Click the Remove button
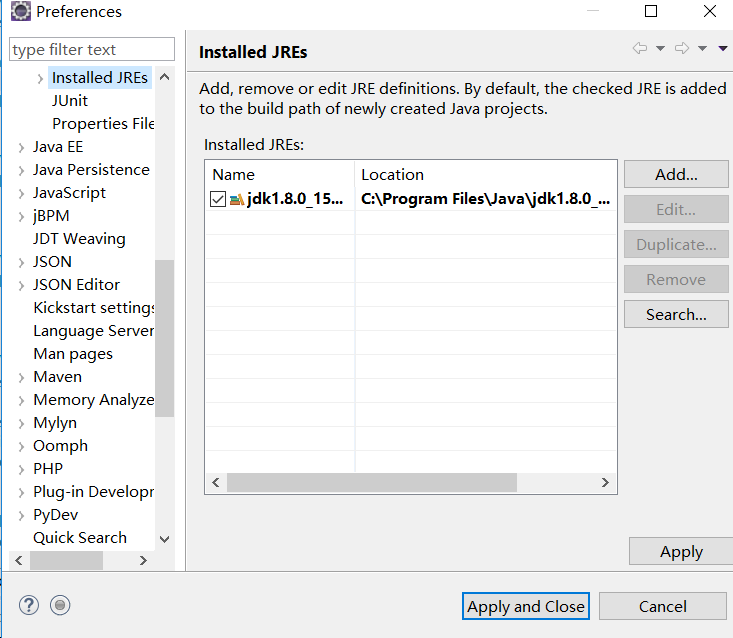733x638 pixels. click(x=676, y=280)
